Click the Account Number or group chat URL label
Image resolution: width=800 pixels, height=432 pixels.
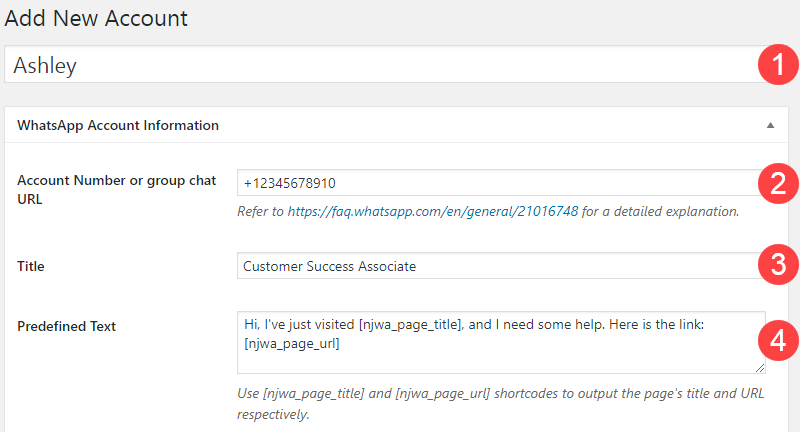point(117,190)
